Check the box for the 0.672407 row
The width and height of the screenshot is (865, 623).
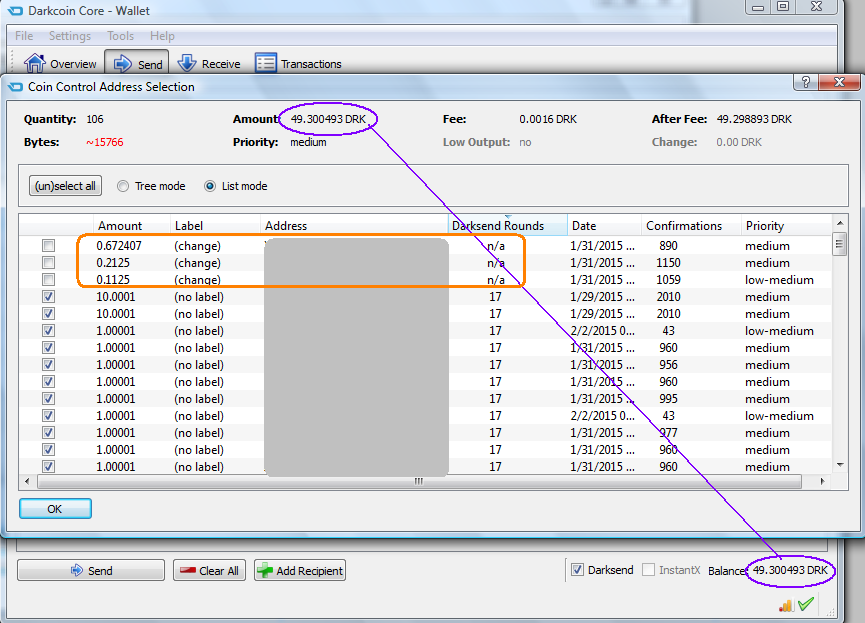coord(49,246)
